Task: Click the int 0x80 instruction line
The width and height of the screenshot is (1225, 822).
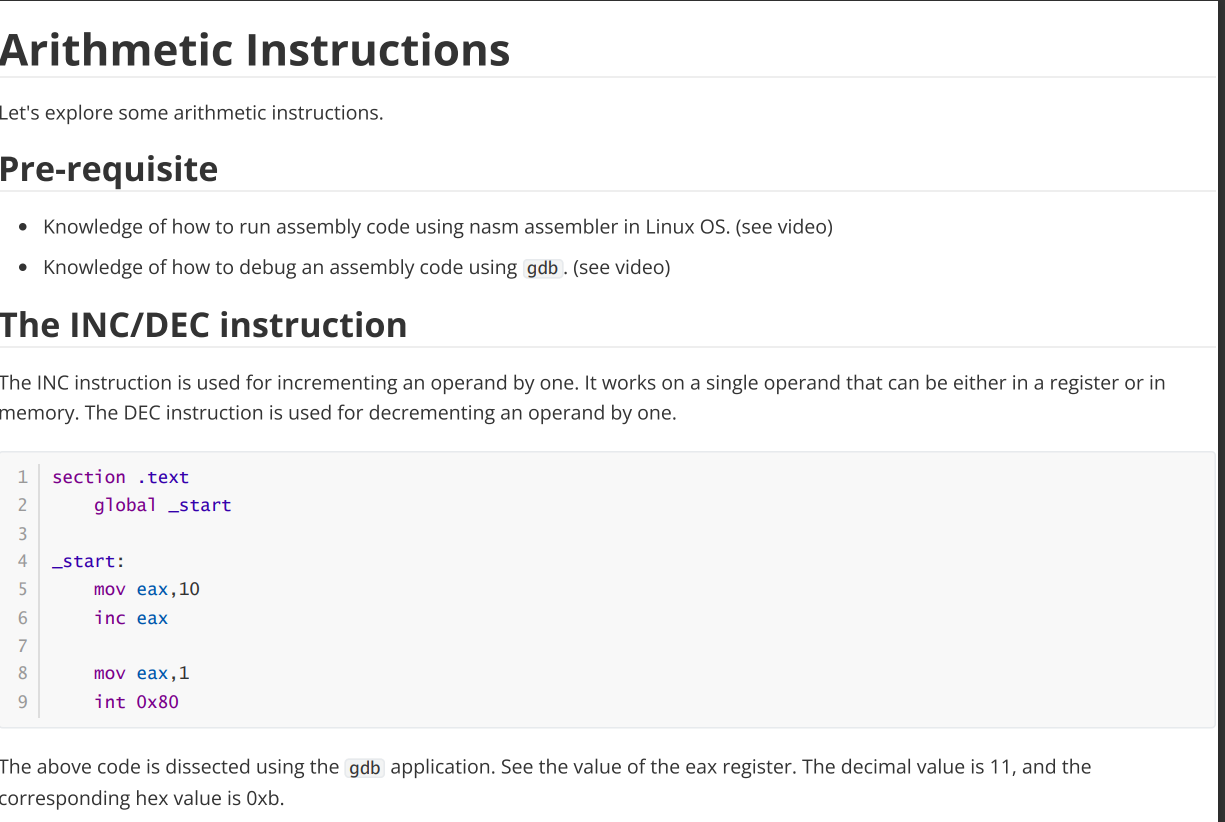Action: pos(136,702)
